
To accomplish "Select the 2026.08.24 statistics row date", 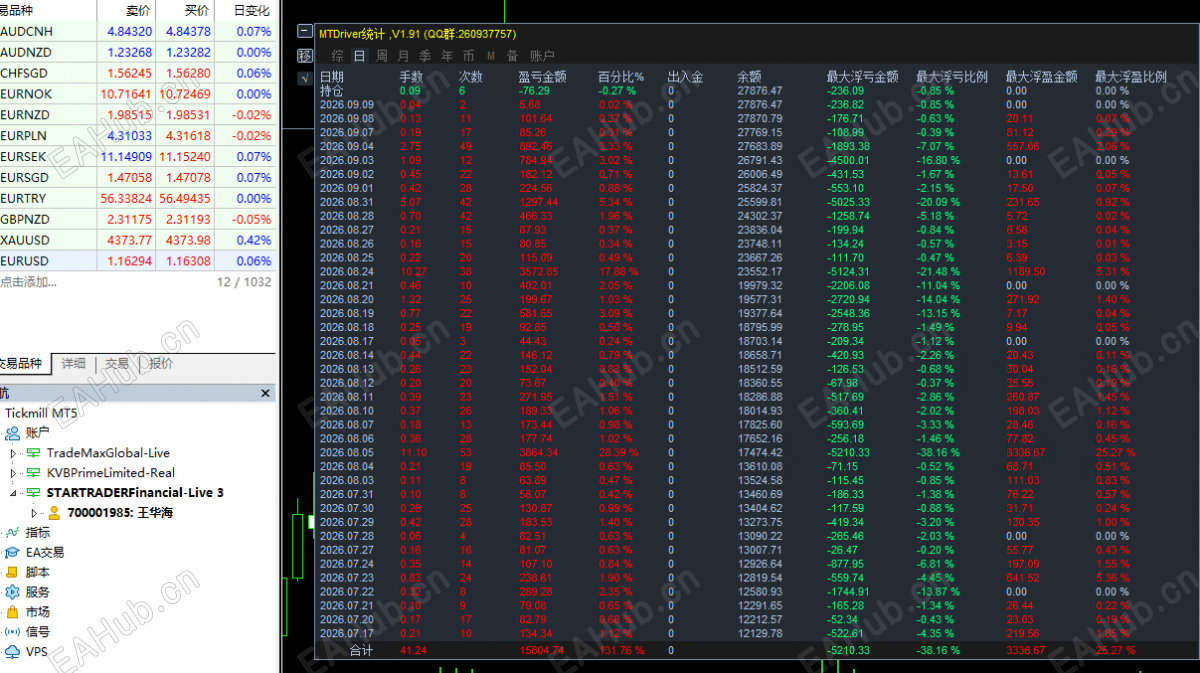I will (x=346, y=271).
